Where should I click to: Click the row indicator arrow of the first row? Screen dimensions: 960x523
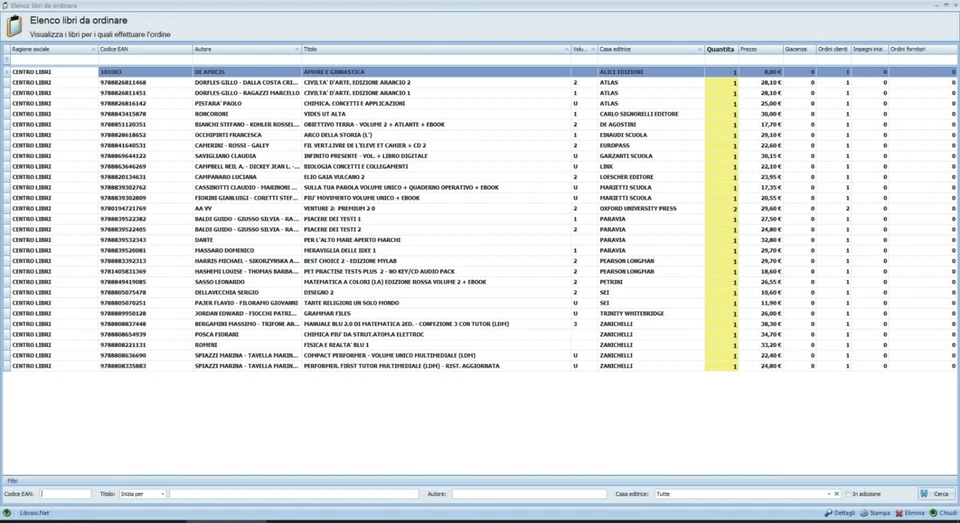click(6, 72)
